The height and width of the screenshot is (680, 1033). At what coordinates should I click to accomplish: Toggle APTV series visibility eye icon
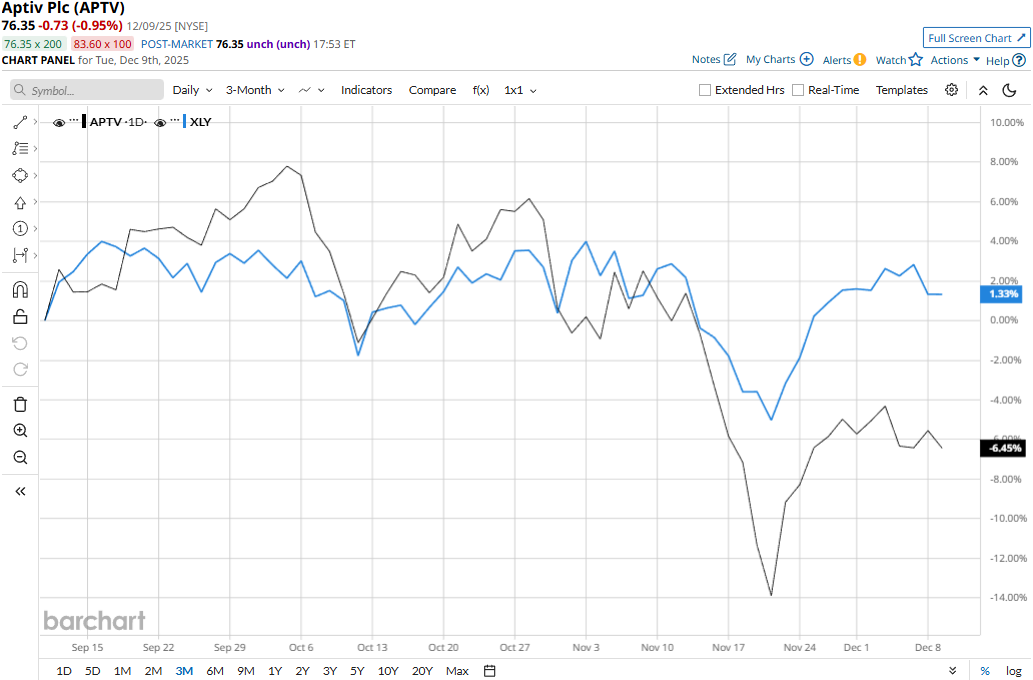(59, 123)
